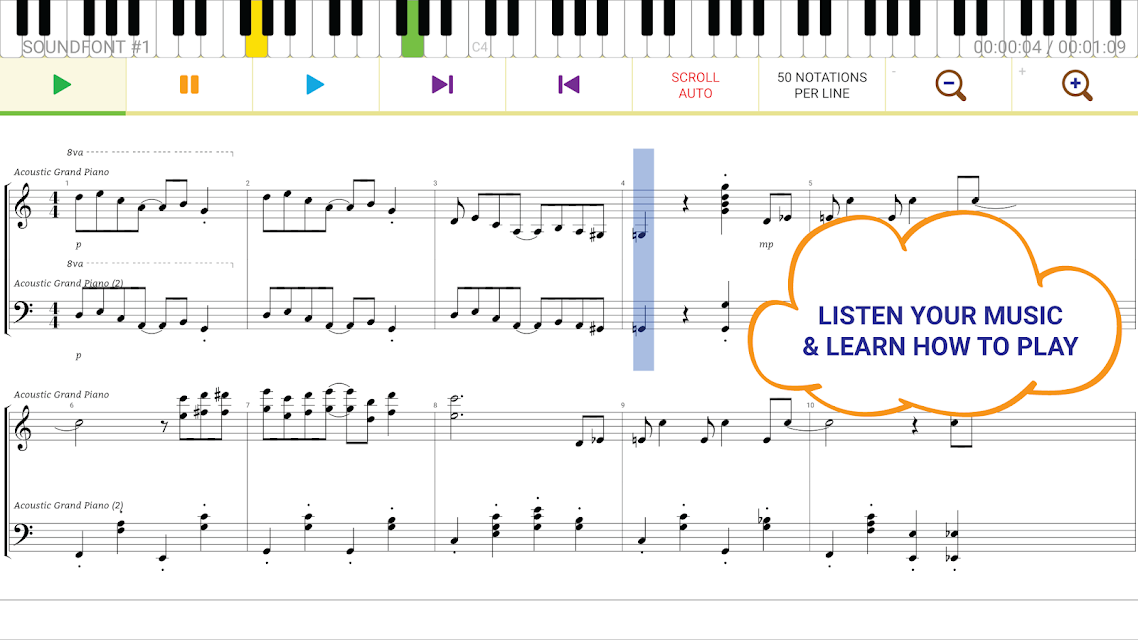Start playback with the green play button
Image resolution: width=1138 pixels, height=640 pixels.
tap(62, 85)
